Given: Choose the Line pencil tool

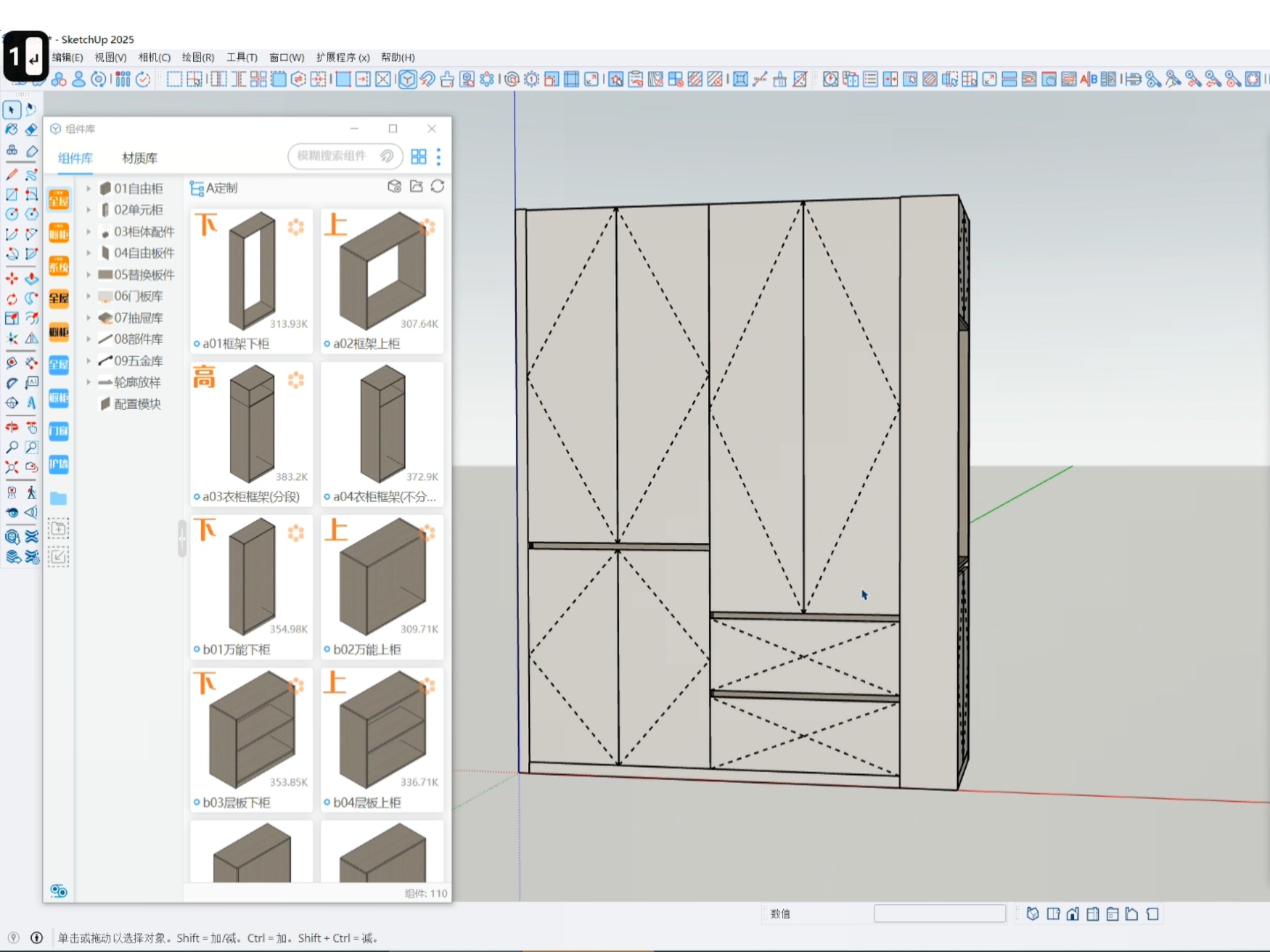Looking at the screenshot, I should coord(12,175).
